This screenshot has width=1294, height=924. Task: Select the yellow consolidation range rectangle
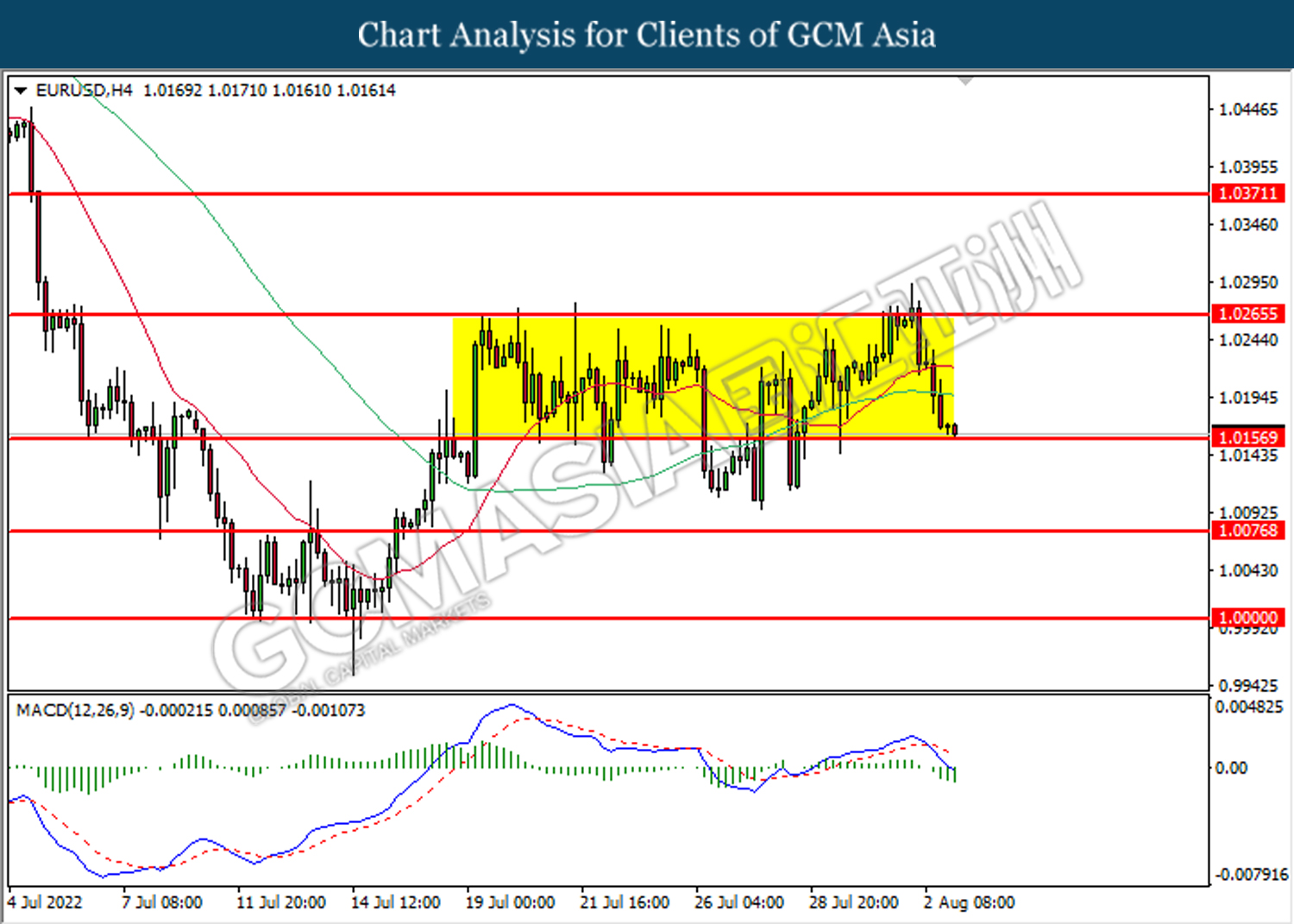tap(703, 377)
